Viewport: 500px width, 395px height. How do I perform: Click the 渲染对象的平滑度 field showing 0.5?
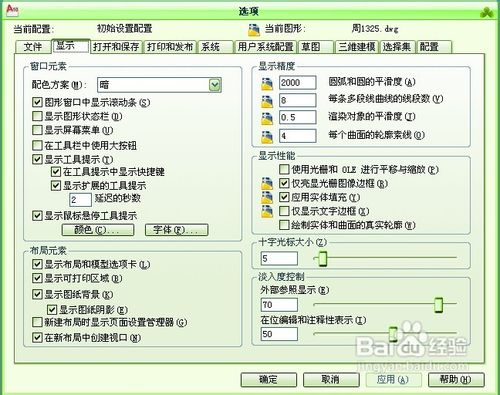298,117
